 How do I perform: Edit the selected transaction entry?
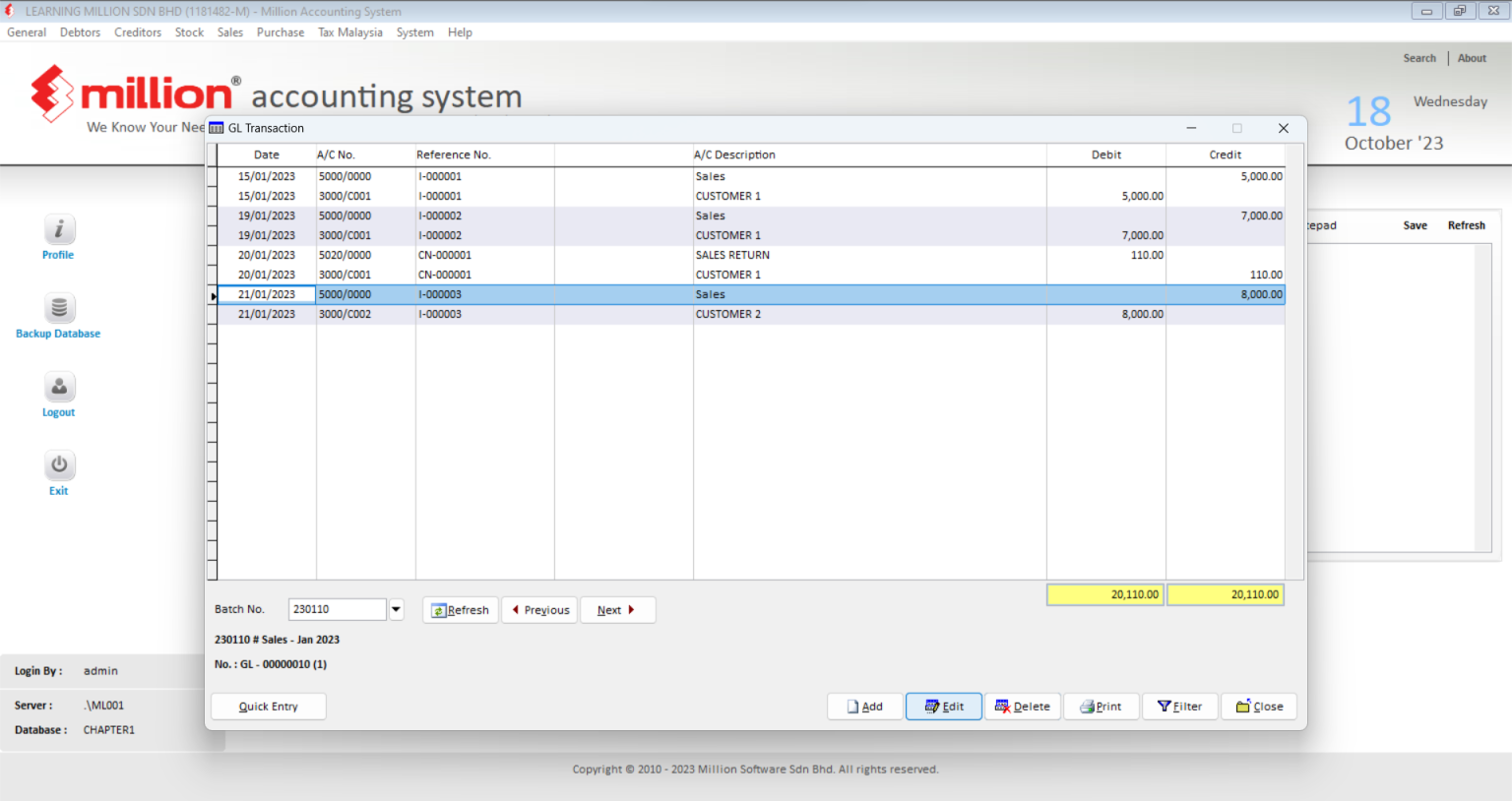(x=943, y=706)
